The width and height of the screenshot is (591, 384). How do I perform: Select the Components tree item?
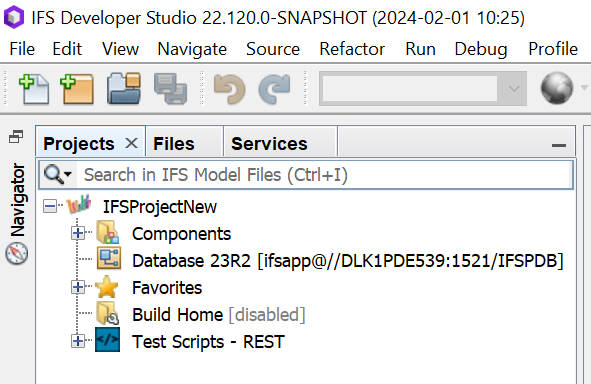[x=181, y=234]
